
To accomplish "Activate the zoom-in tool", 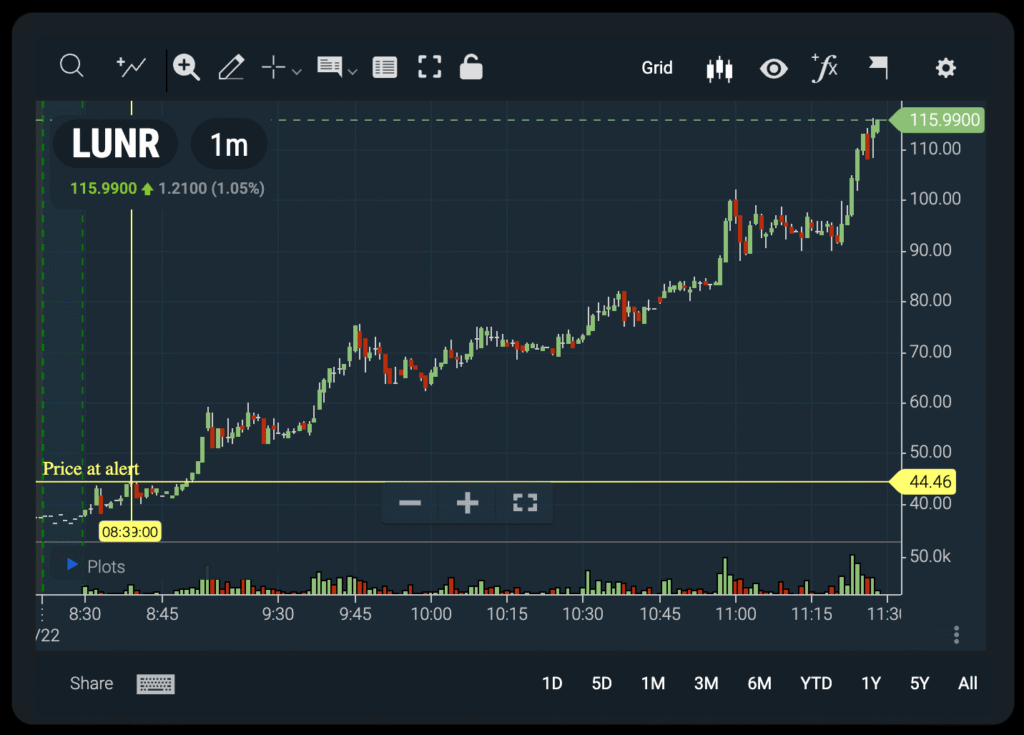I will pyautogui.click(x=186, y=66).
